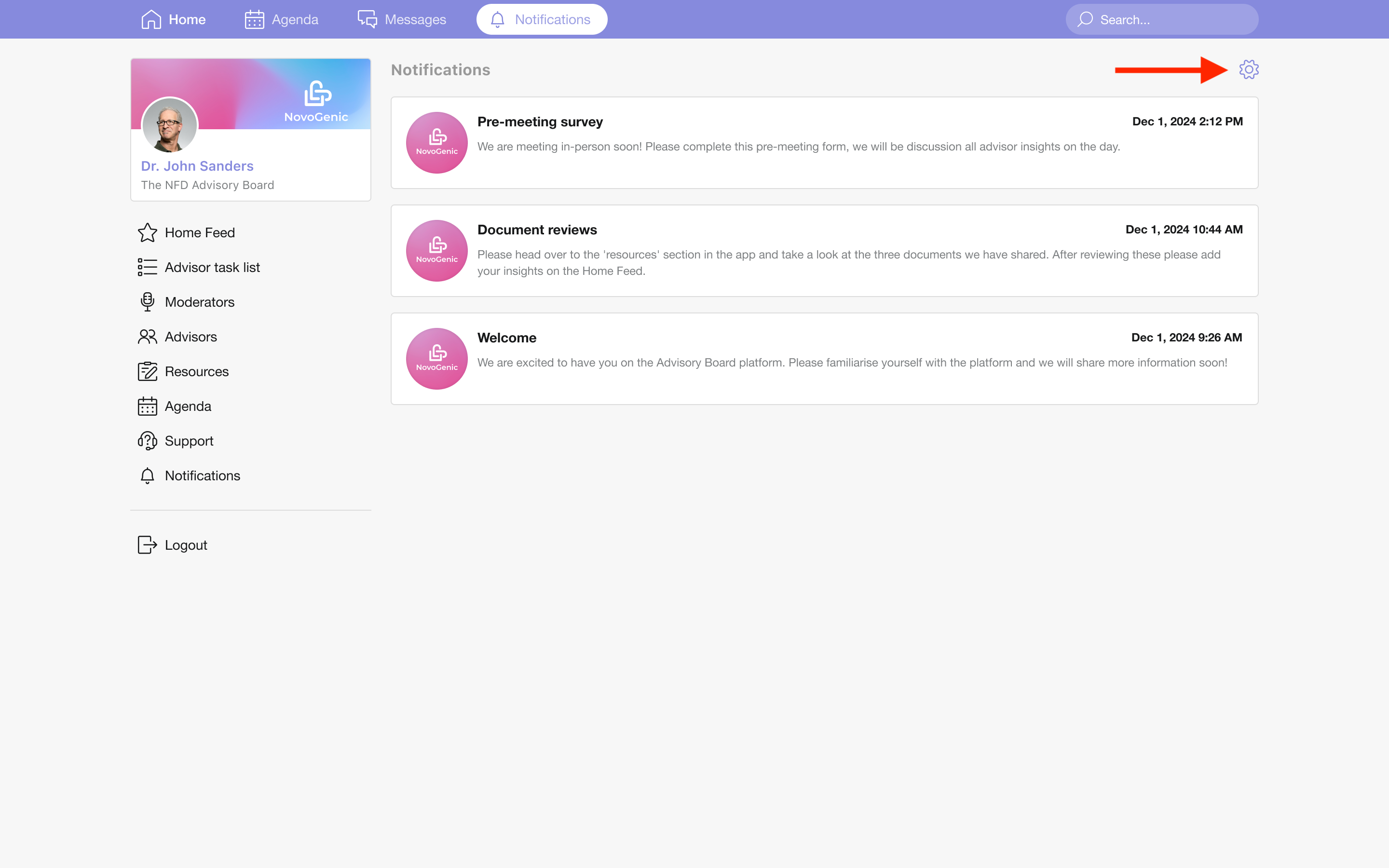The height and width of the screenshot is (868, 1389).
Task: Click the Notifications page heading
Action: click(x=441, y=69)
